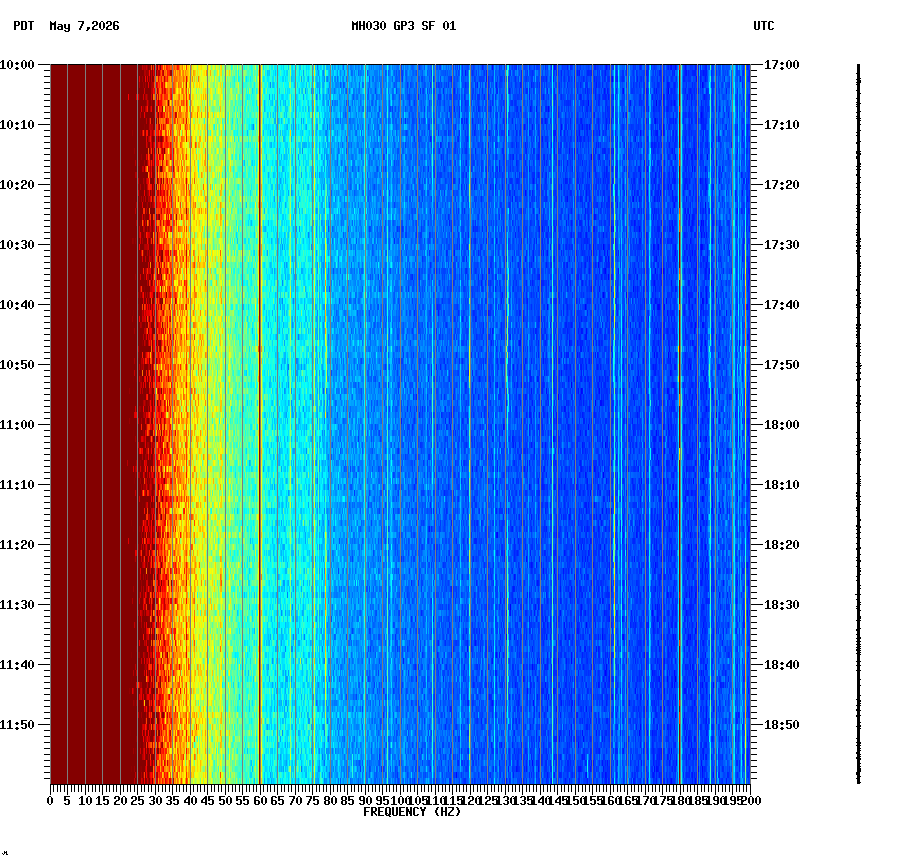
Task: Click the 11:00 PDT time label
Action: tap(17, 425)
